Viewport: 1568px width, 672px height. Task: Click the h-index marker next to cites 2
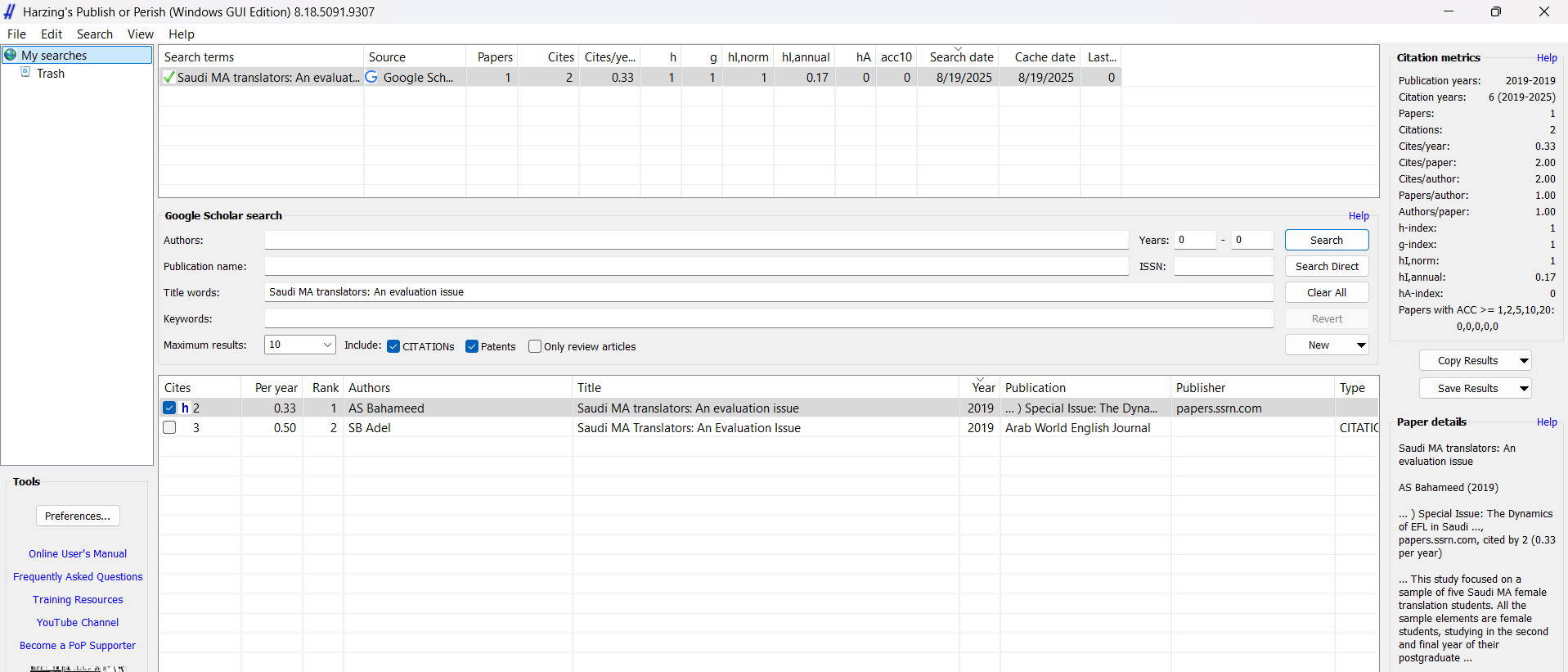tap(185, 408)
